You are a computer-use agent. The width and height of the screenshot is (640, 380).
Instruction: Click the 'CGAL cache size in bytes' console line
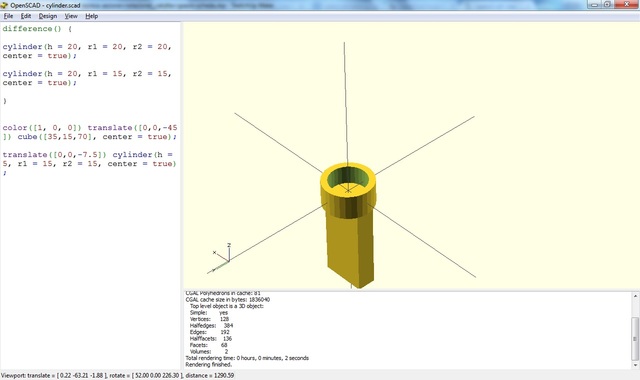[227, 300]
